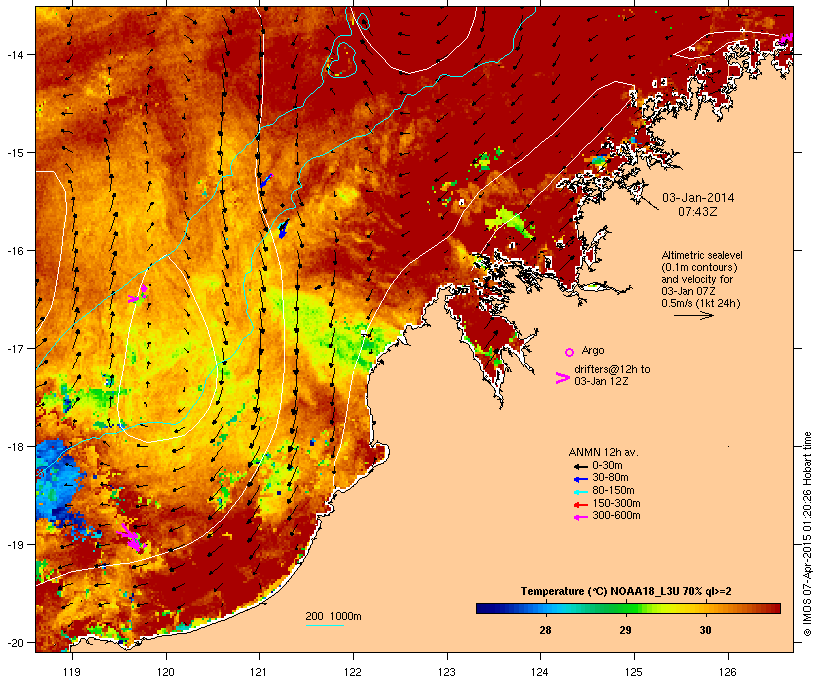Click the '0-30m' depth label
This screenshot has height=680, width=820.
pyautogui.click(x=607, y=466)
